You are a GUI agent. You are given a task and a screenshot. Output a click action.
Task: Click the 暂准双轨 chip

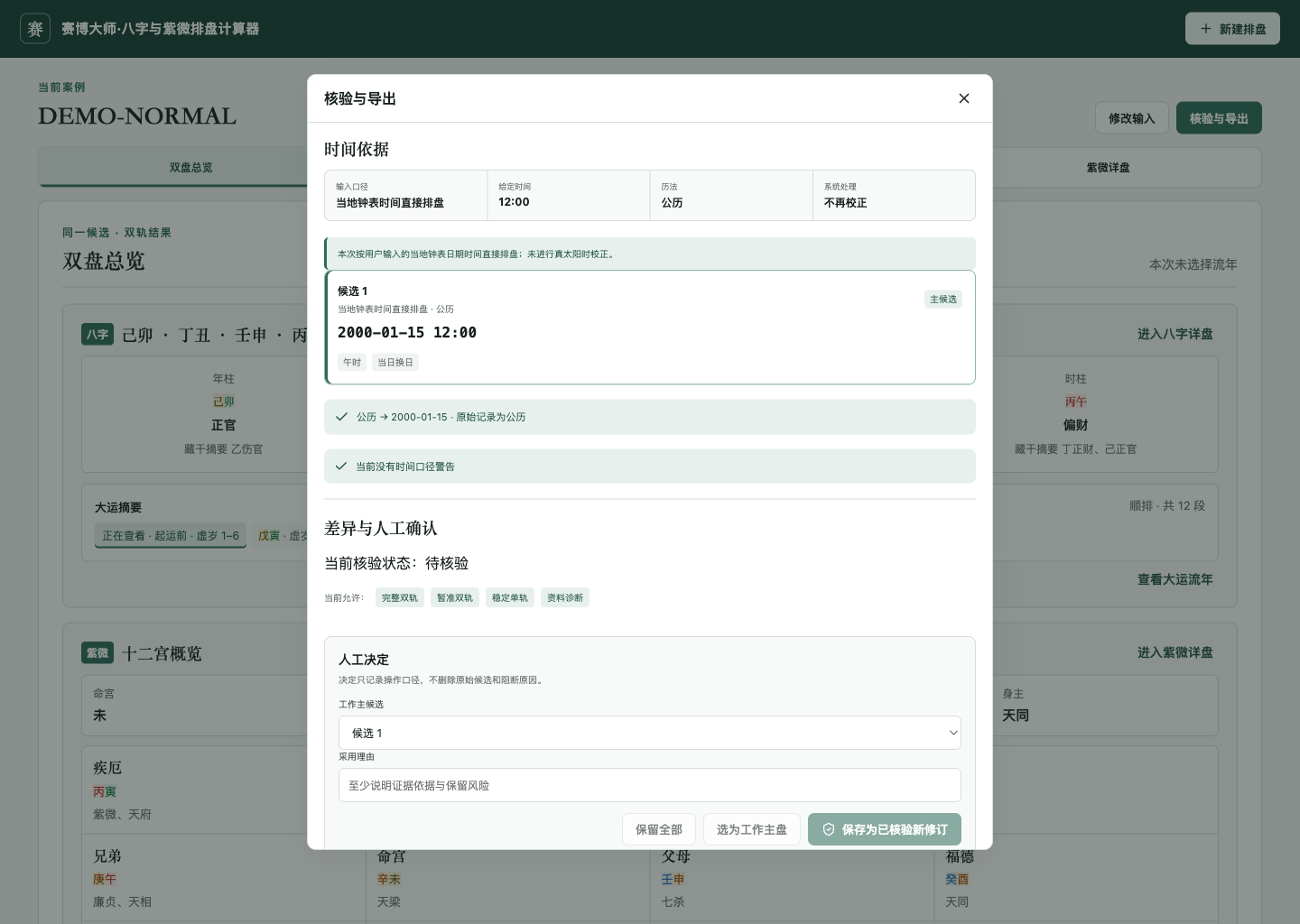click(x=455, y=597)
